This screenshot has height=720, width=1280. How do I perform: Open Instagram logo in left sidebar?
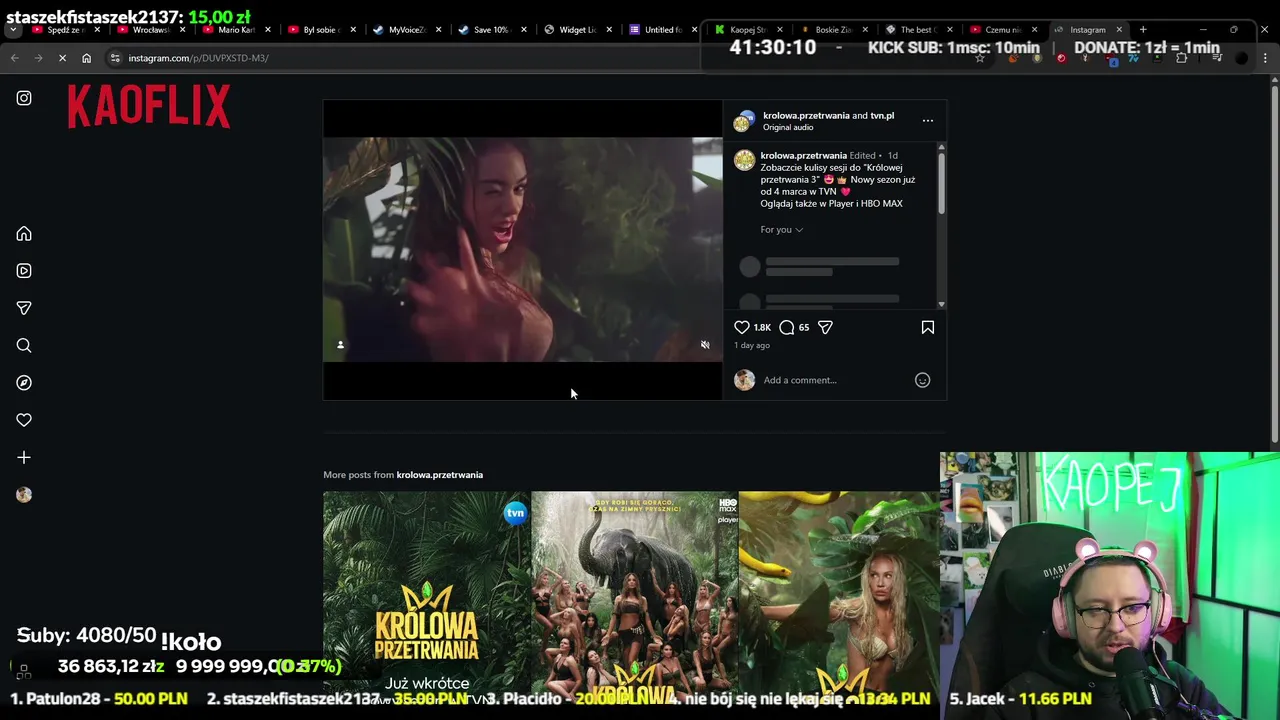coord(24,98)
